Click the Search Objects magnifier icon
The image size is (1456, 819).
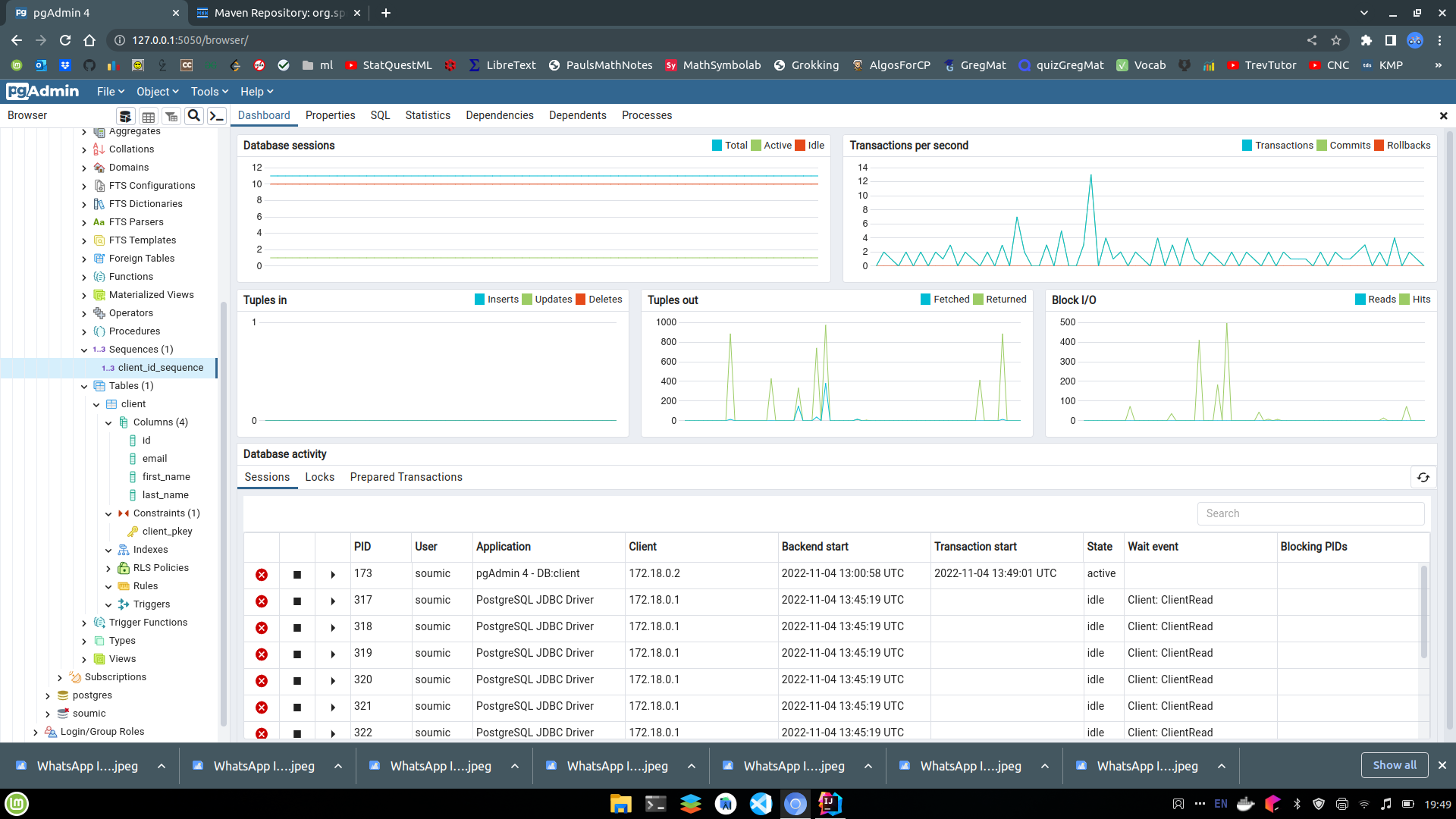[194, 115]
